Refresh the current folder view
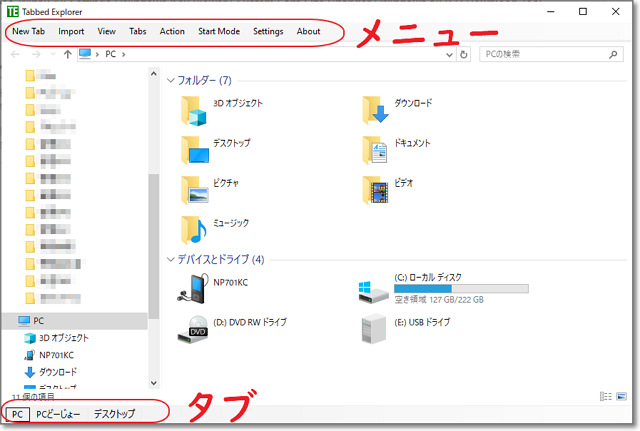The height and width of the screenshot is (431, 640). (465, 54)
